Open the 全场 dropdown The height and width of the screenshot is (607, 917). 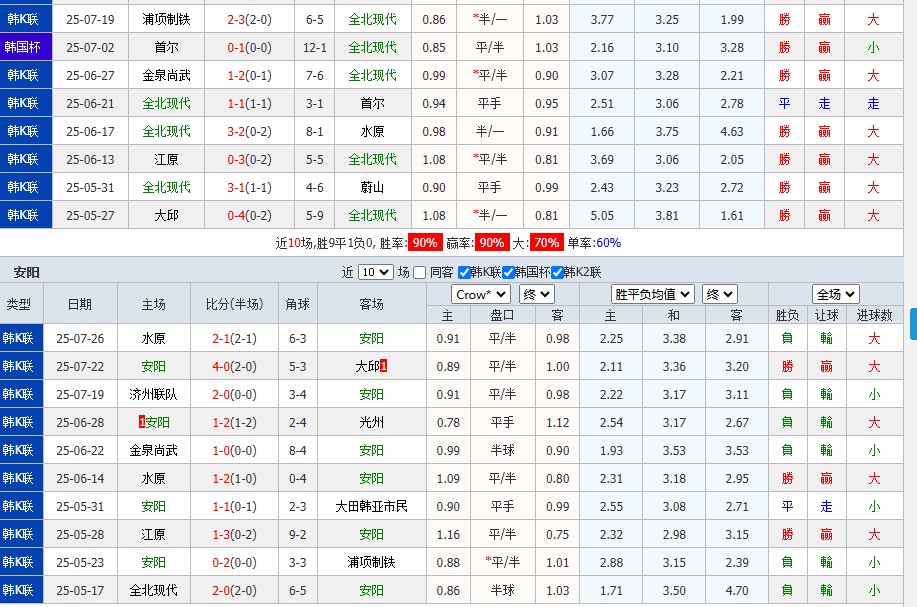tap(834, 294)
